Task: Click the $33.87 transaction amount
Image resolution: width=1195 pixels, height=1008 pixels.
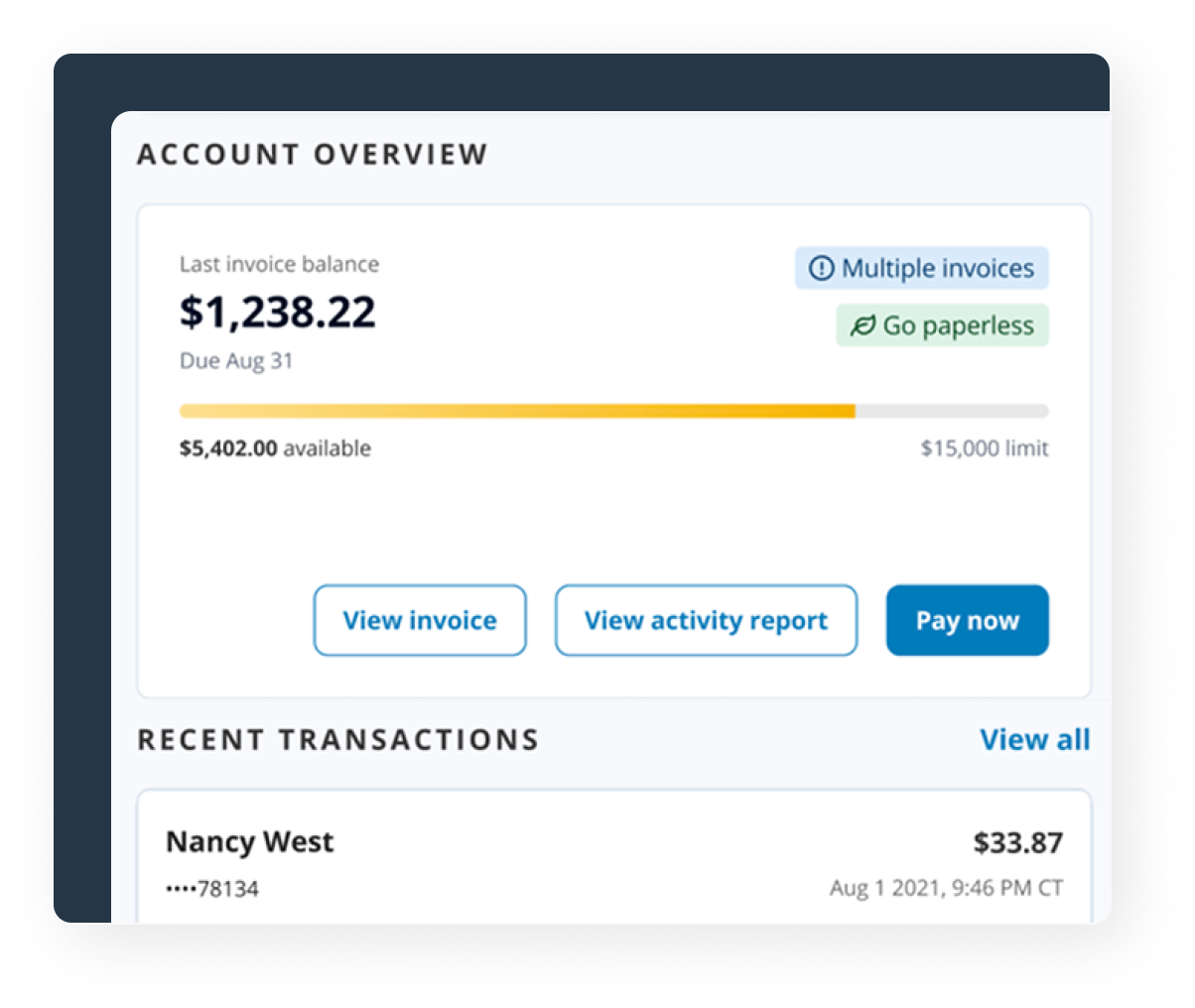Action: tap(1017, 843)
